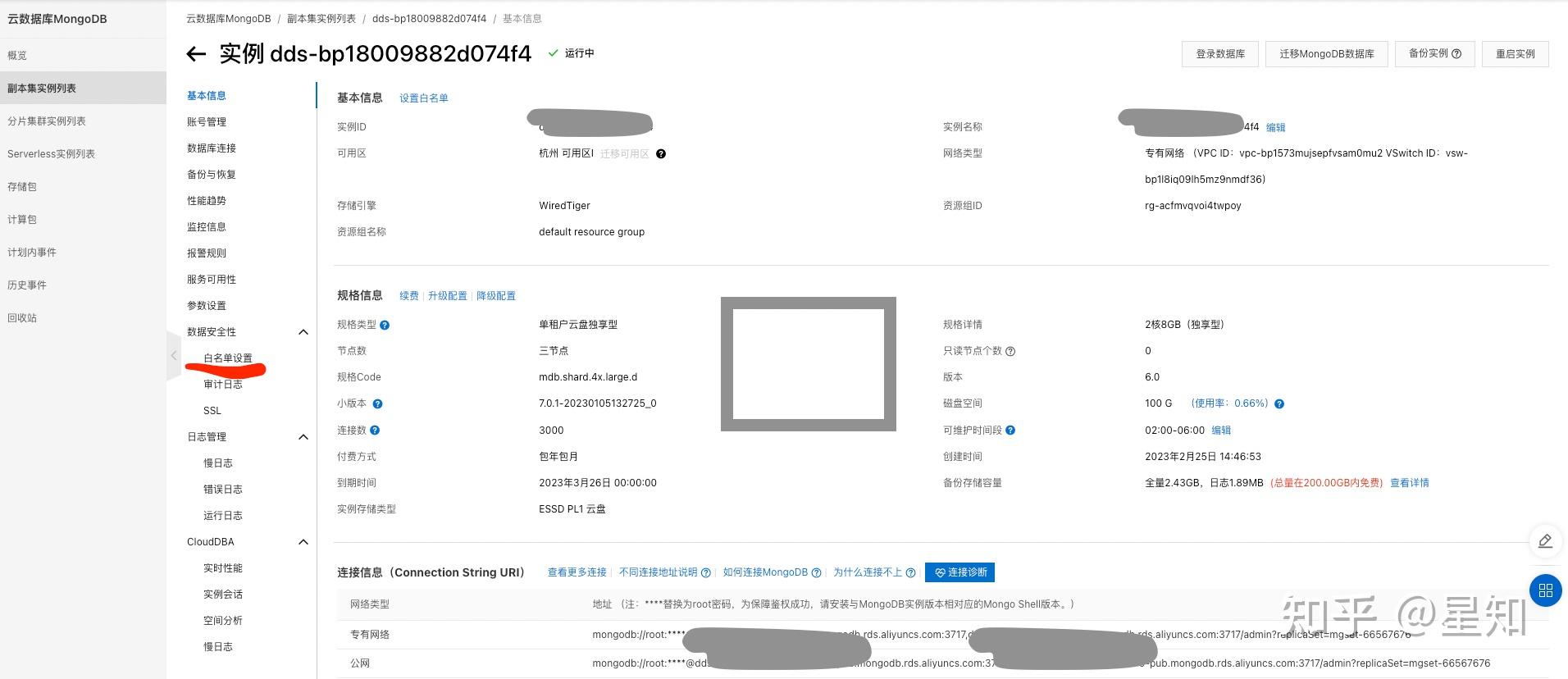This screenshot has height=679, width=1568.
Task: Collapse the 日志管理 section
Action: [x=303, y=437]
